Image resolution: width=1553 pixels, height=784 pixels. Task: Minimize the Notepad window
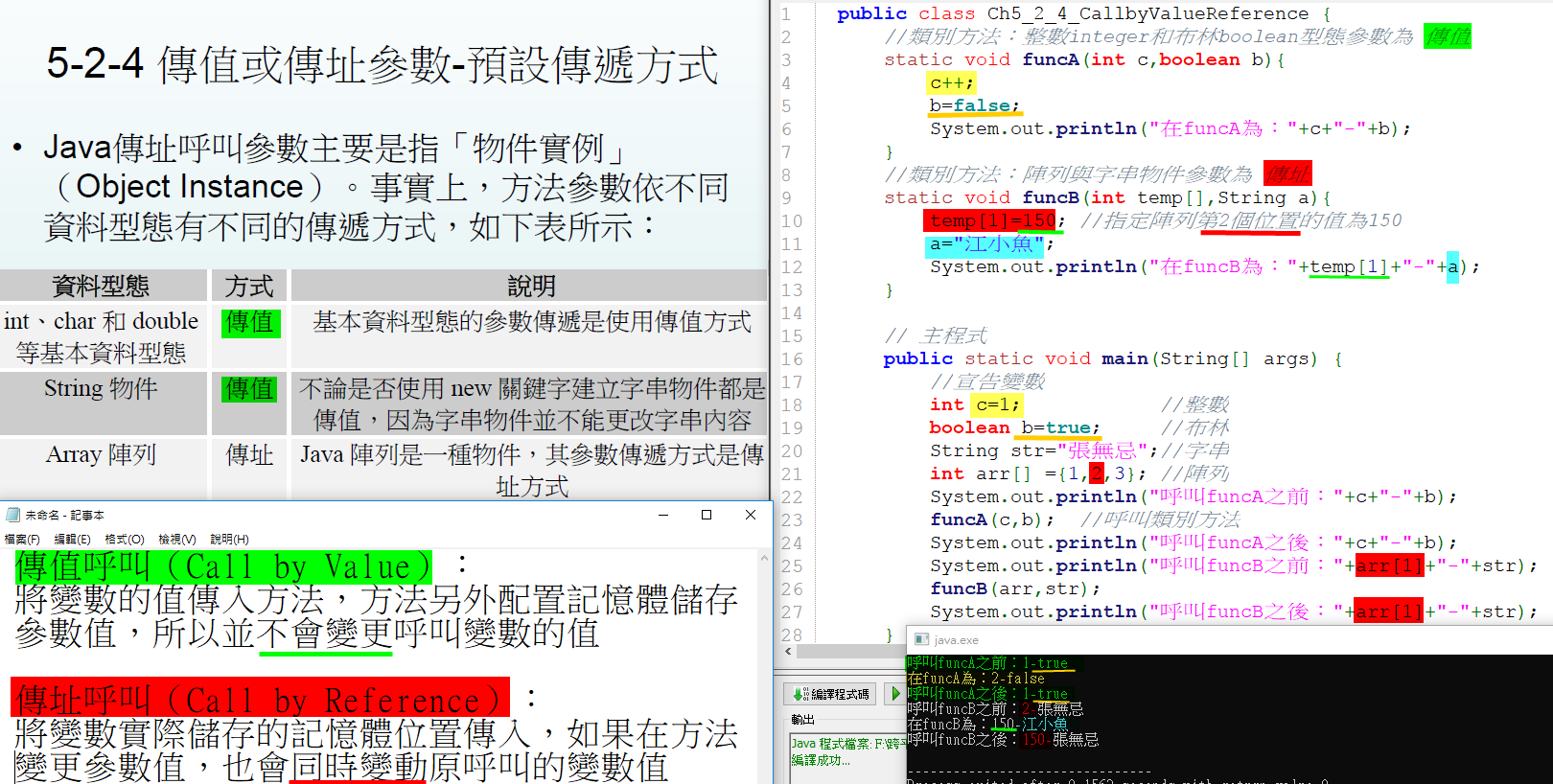tap(662, 515)
